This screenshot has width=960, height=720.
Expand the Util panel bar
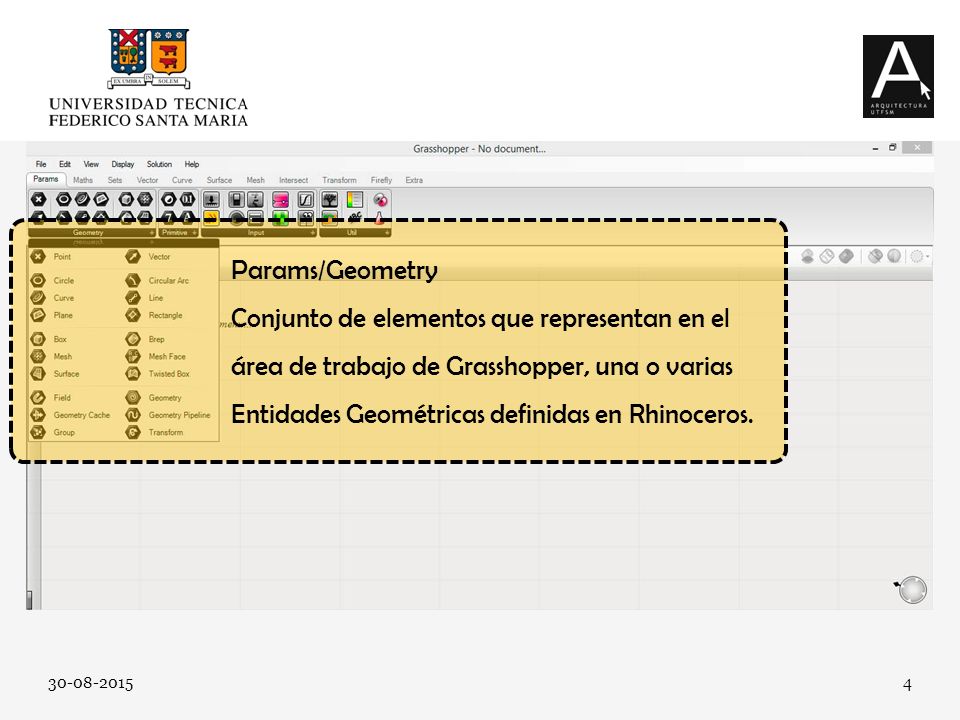(x=355, y=233)
